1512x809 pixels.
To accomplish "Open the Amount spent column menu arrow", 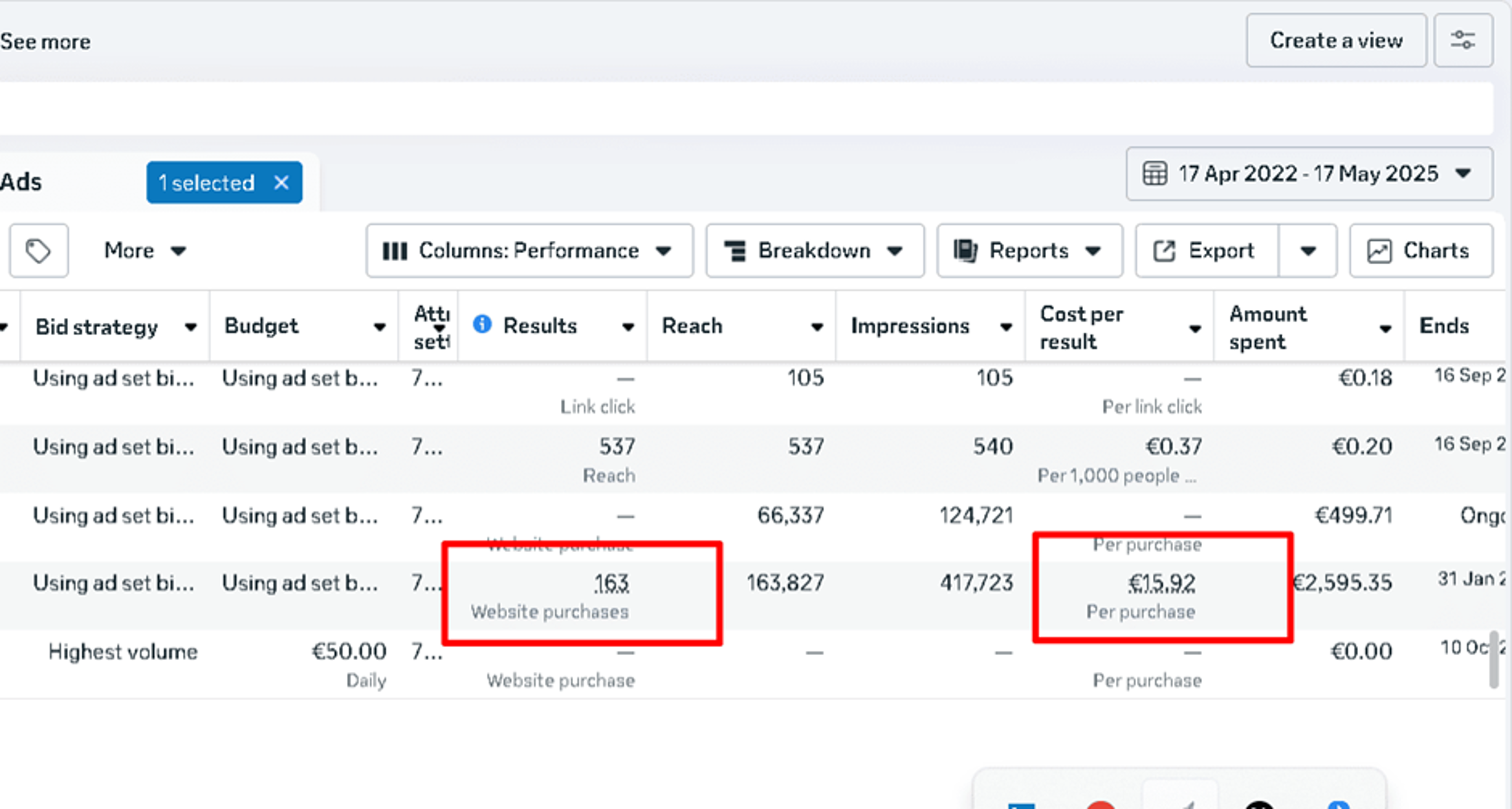I will [1385, 329].
